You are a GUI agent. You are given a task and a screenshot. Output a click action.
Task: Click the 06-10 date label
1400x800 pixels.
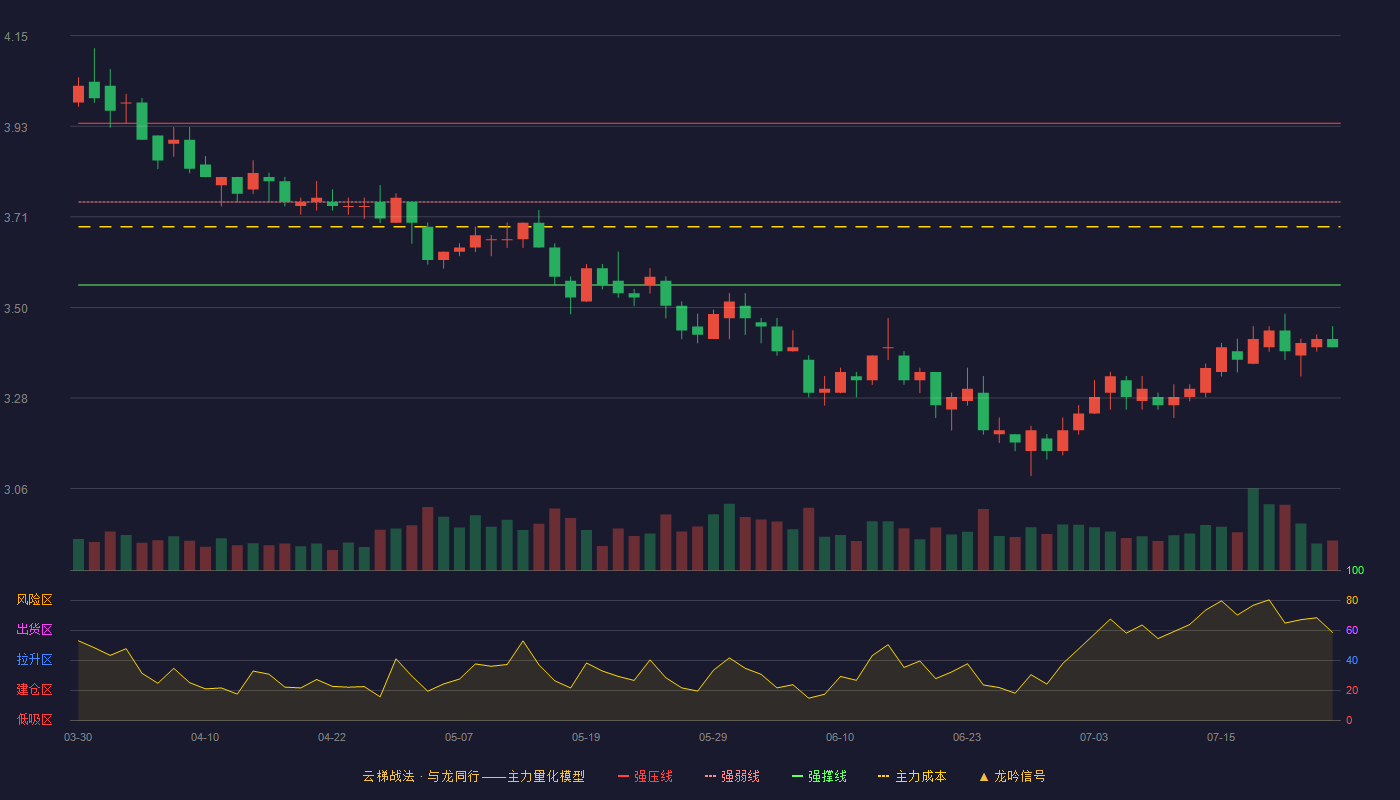point(840,737)
